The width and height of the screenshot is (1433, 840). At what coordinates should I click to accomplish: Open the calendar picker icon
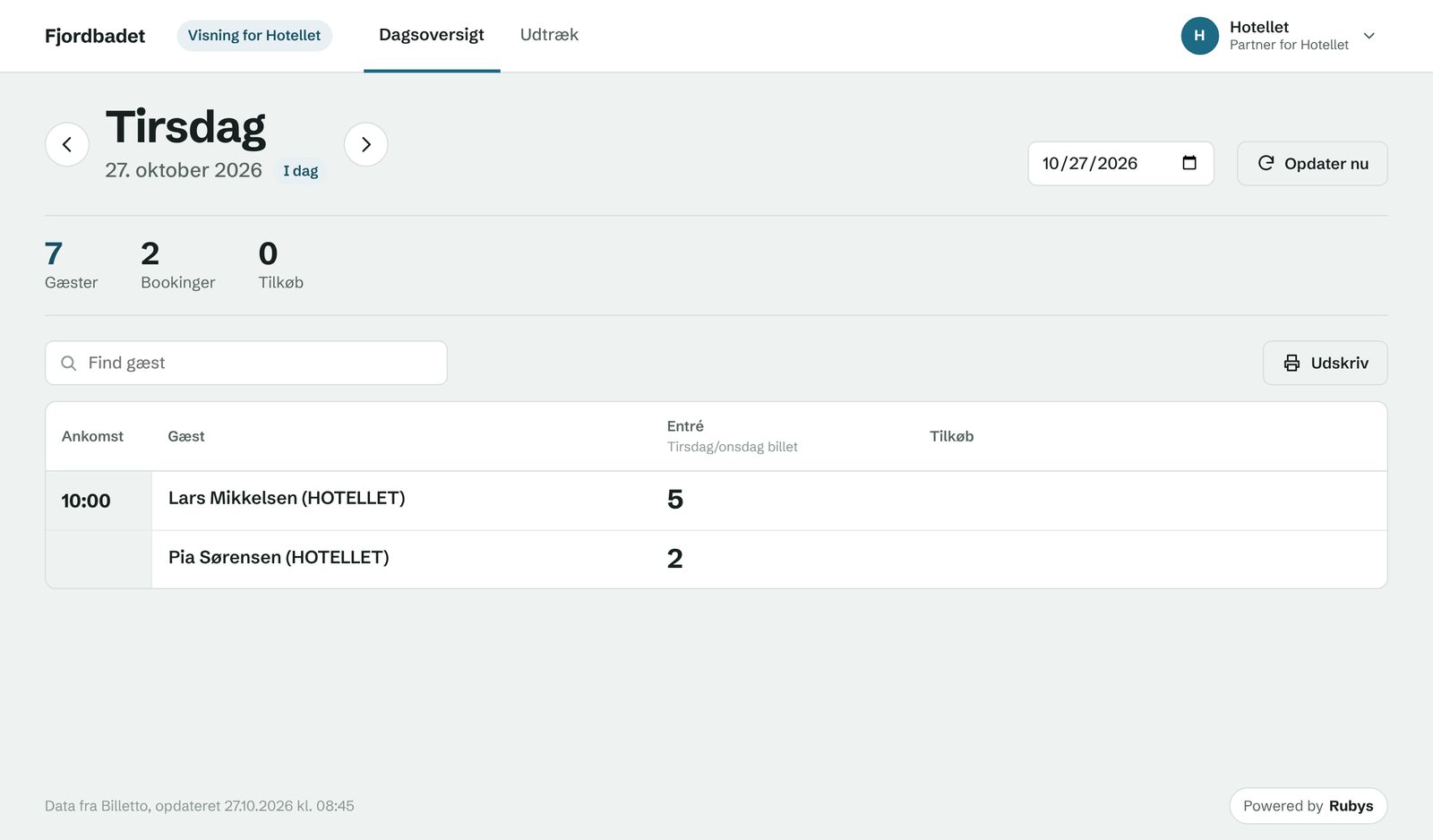tap(1189, 163)
